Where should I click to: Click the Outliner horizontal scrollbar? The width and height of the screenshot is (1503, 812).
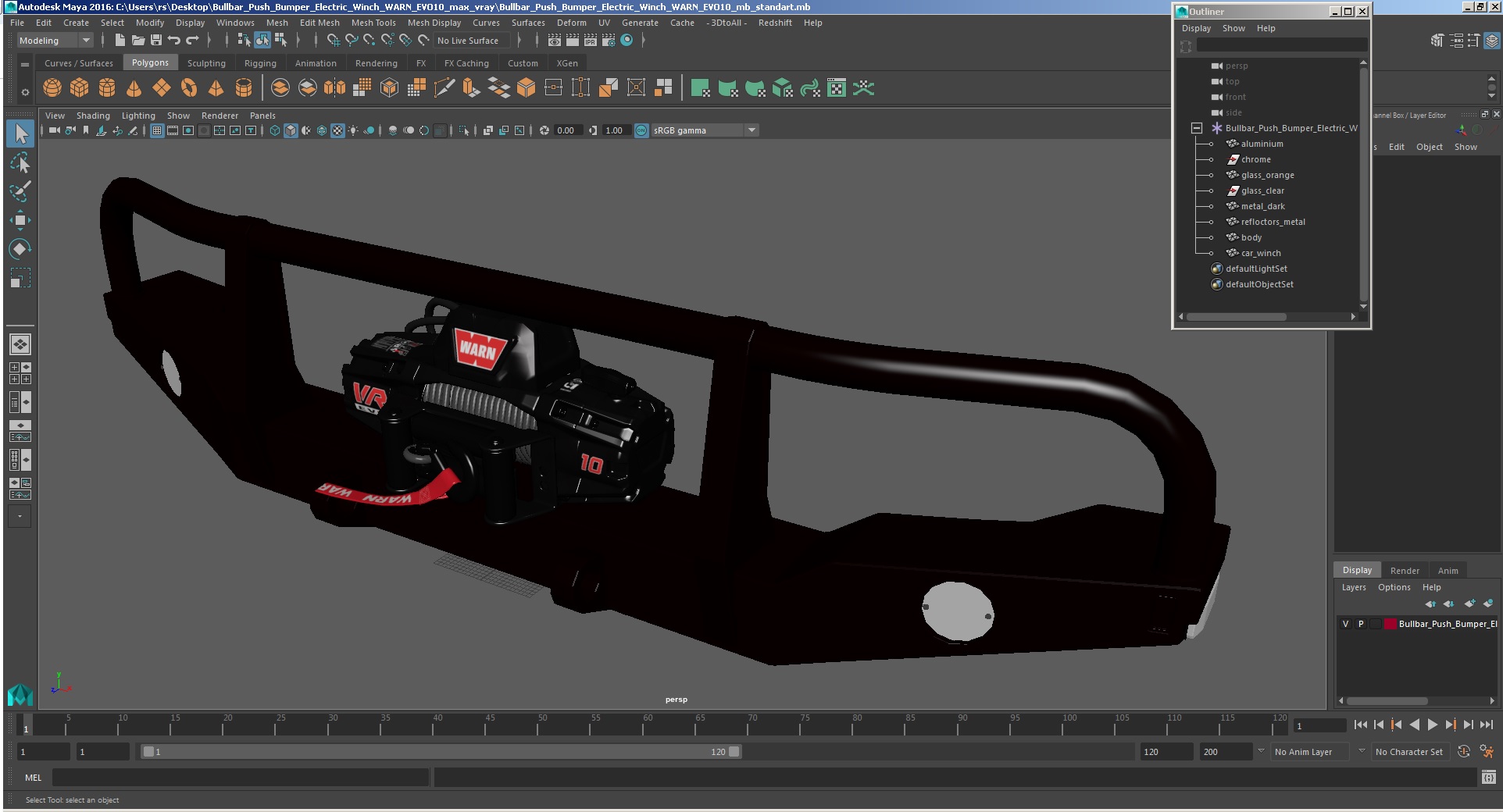(x=1236, y=316)
